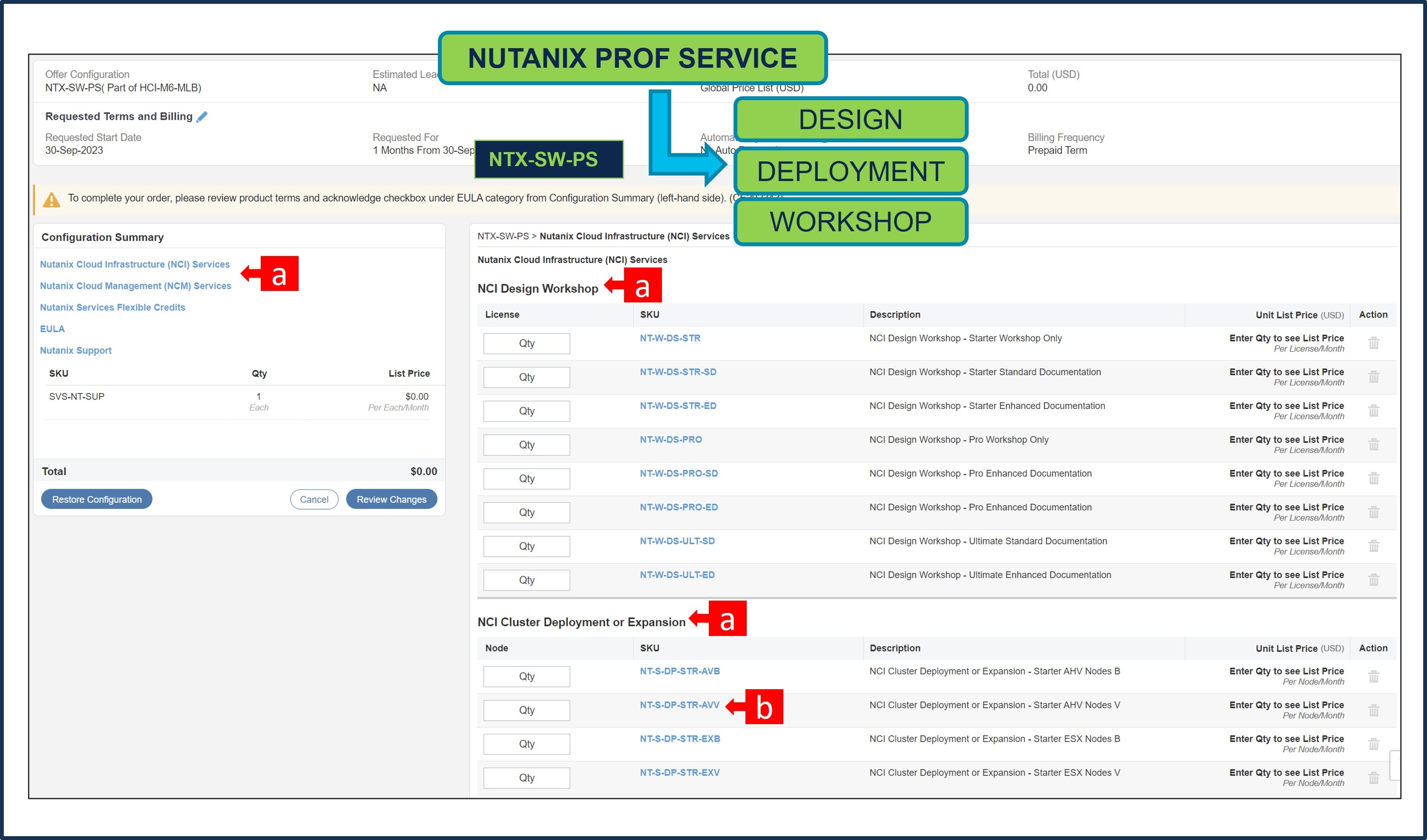Remove NT-W-DS-ULT-SD row via trash icon

(x=1374, y=546)
